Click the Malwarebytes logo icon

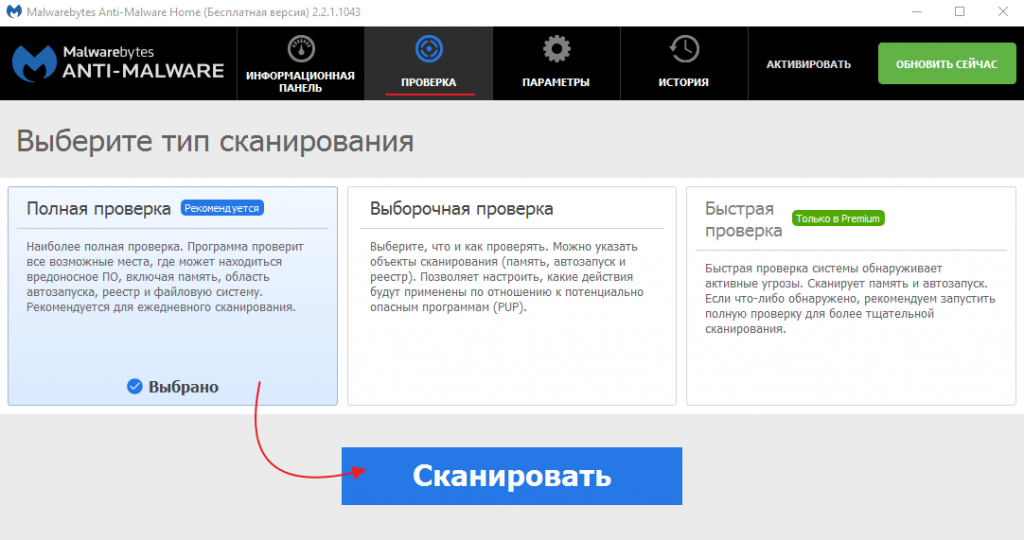pyautogui.click(x=33, y=63)
